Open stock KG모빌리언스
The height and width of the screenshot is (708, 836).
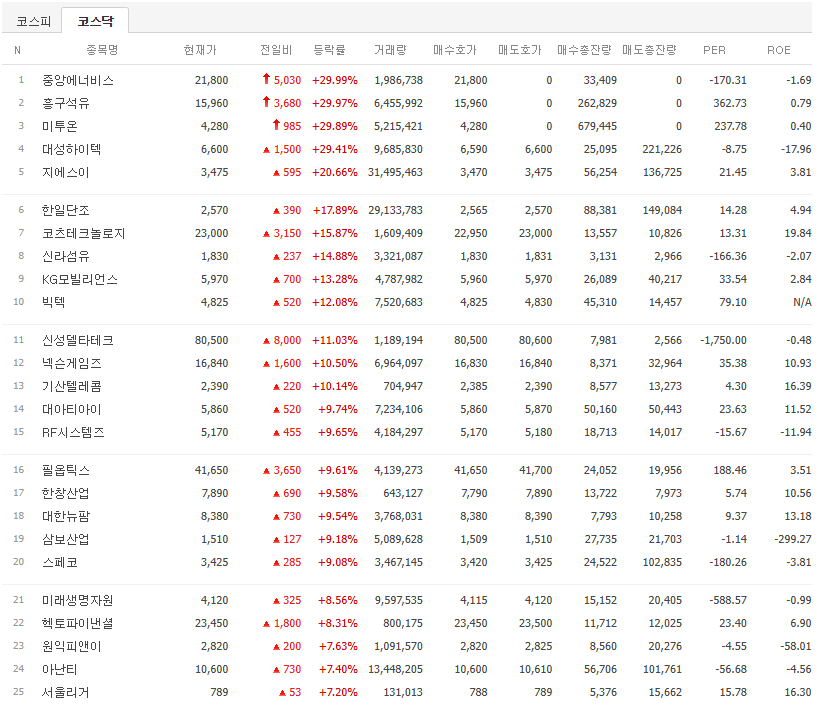pos(80,279)
